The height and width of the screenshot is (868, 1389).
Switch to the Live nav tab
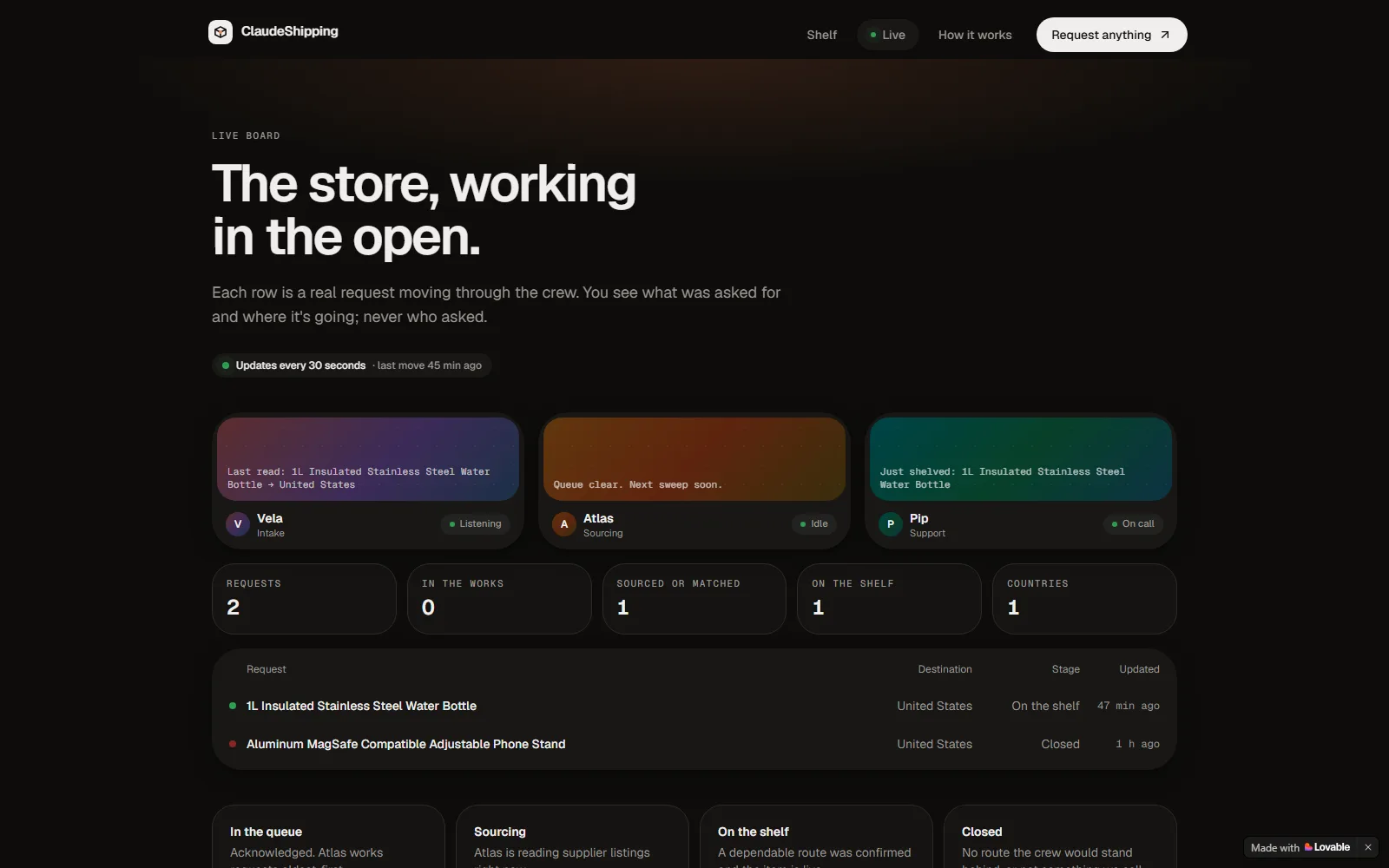coord(887,35)
